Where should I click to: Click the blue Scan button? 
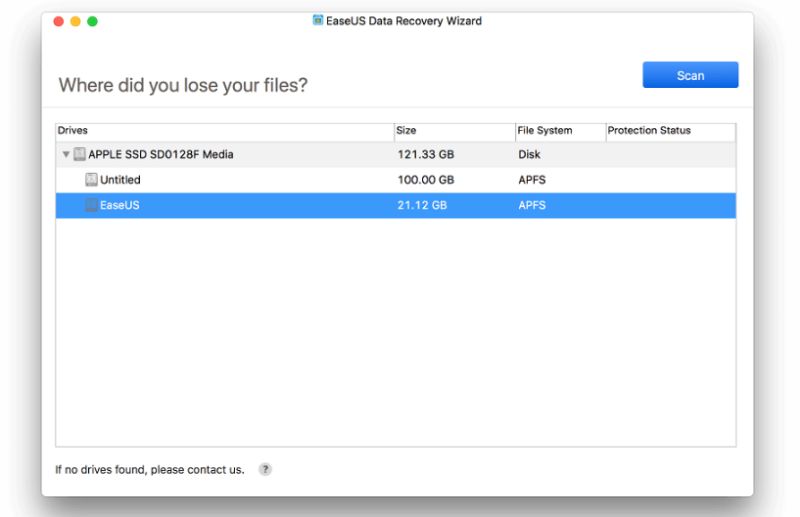(x=690, y=75)
